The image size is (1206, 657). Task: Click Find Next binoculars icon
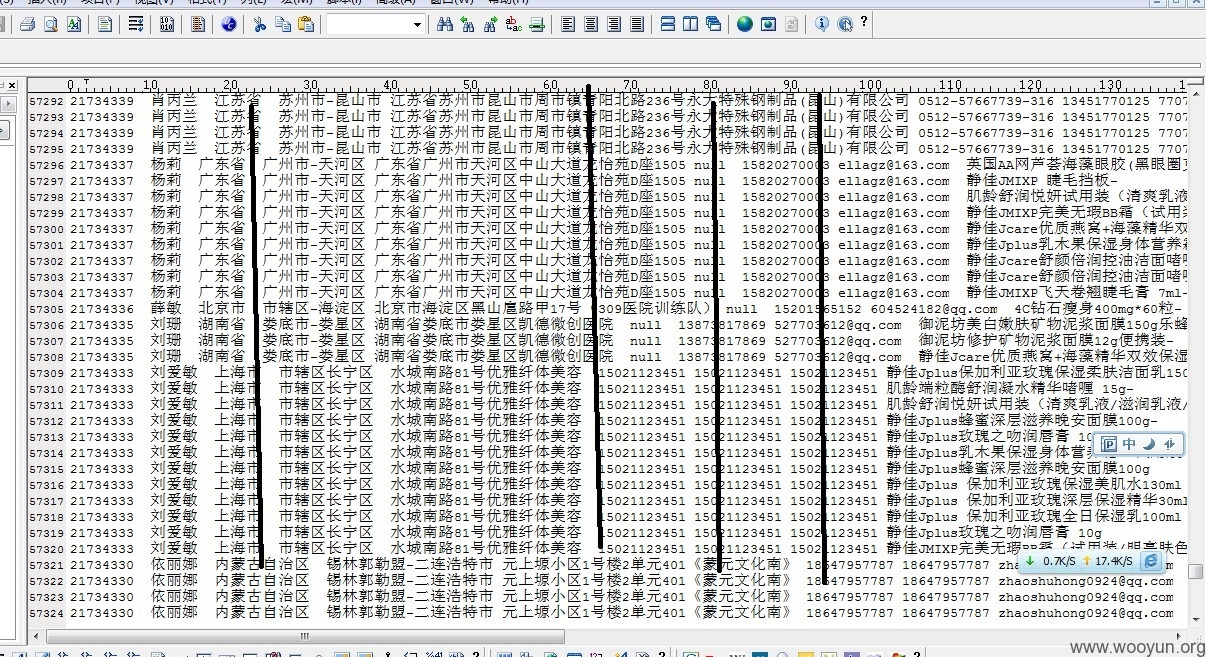pyautogui.click(x=490, y=24)
